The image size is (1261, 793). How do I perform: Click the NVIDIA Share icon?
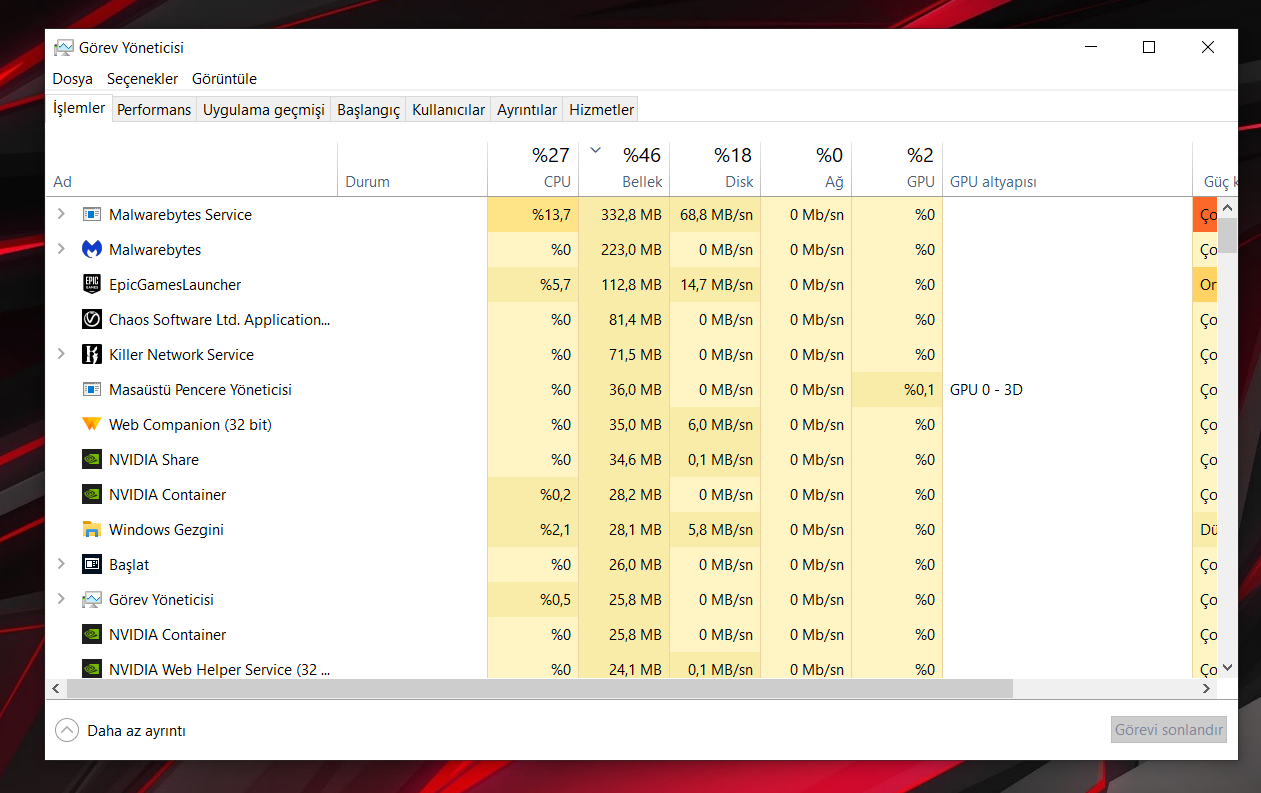pyautogui.click(x=92, y=460)
